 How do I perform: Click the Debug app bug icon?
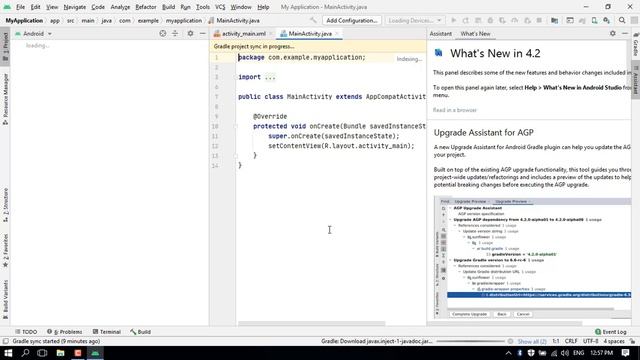click(x=490, y=20)
